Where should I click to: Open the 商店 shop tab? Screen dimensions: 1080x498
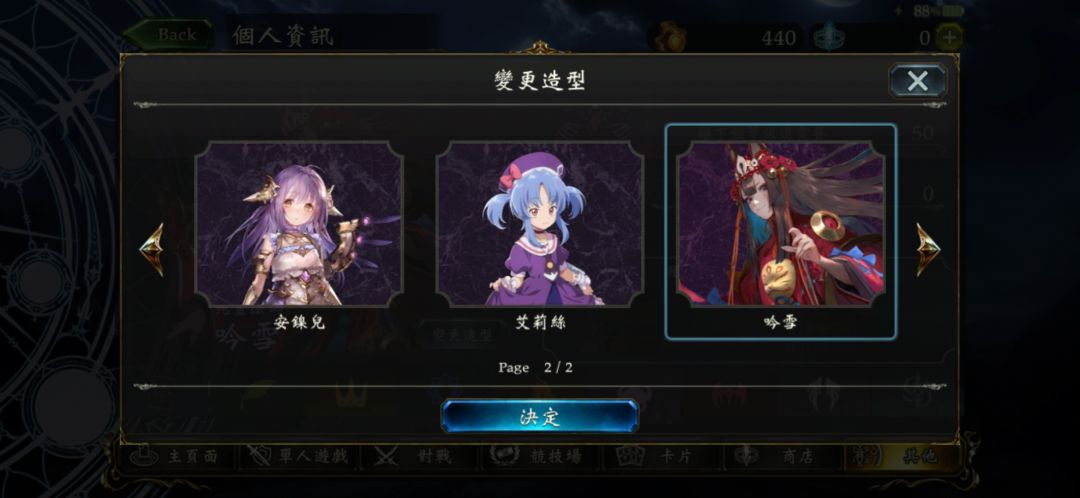coord(782,456)
